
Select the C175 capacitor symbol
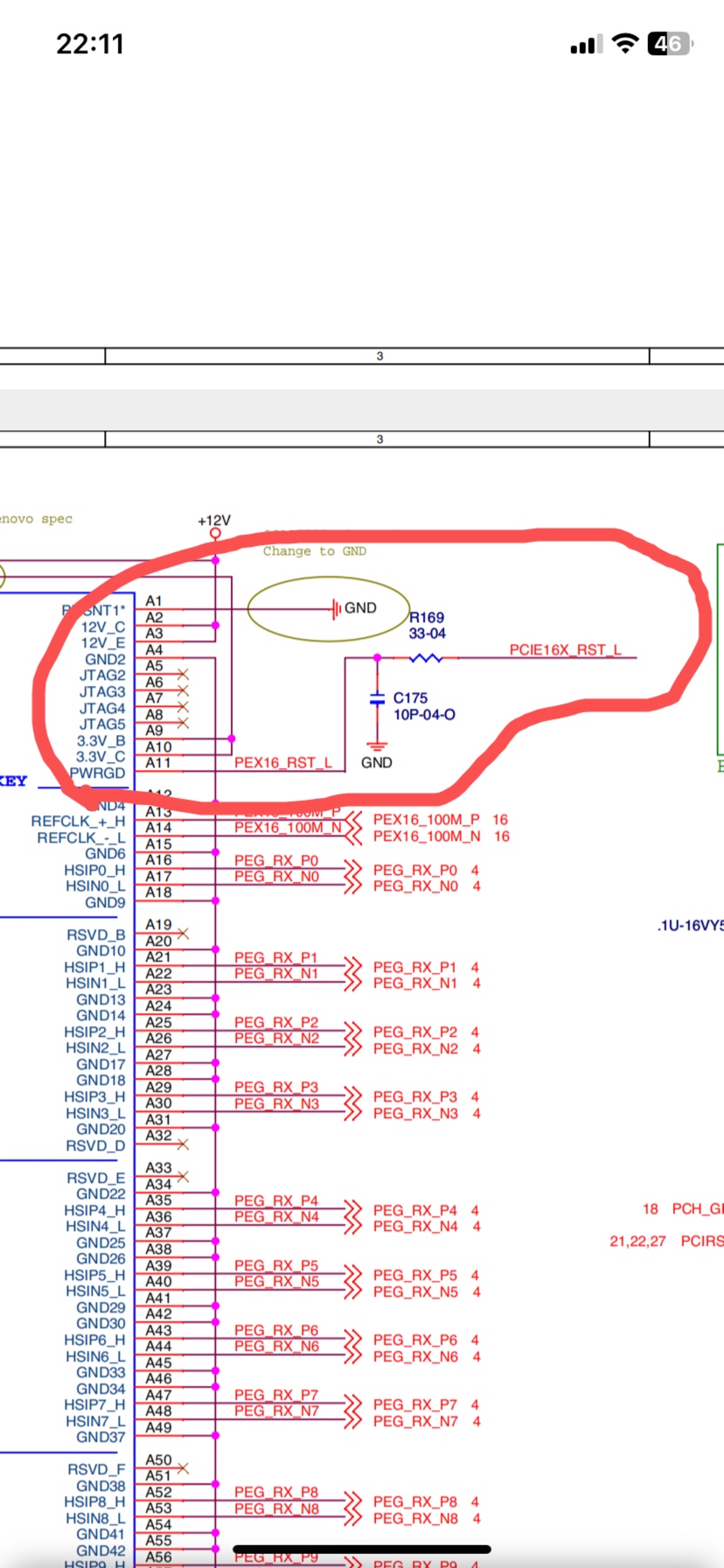(x=377, y=699)
